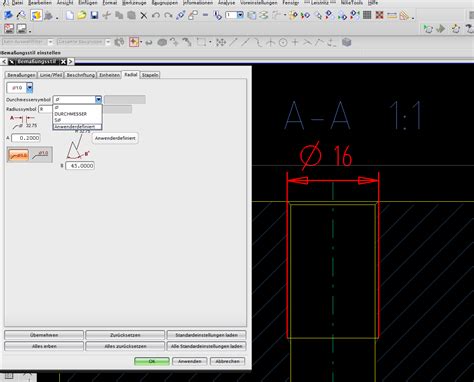474x382 pixels.
Task: Click the Abbrechen button
Action: click(x=227, y=361)
